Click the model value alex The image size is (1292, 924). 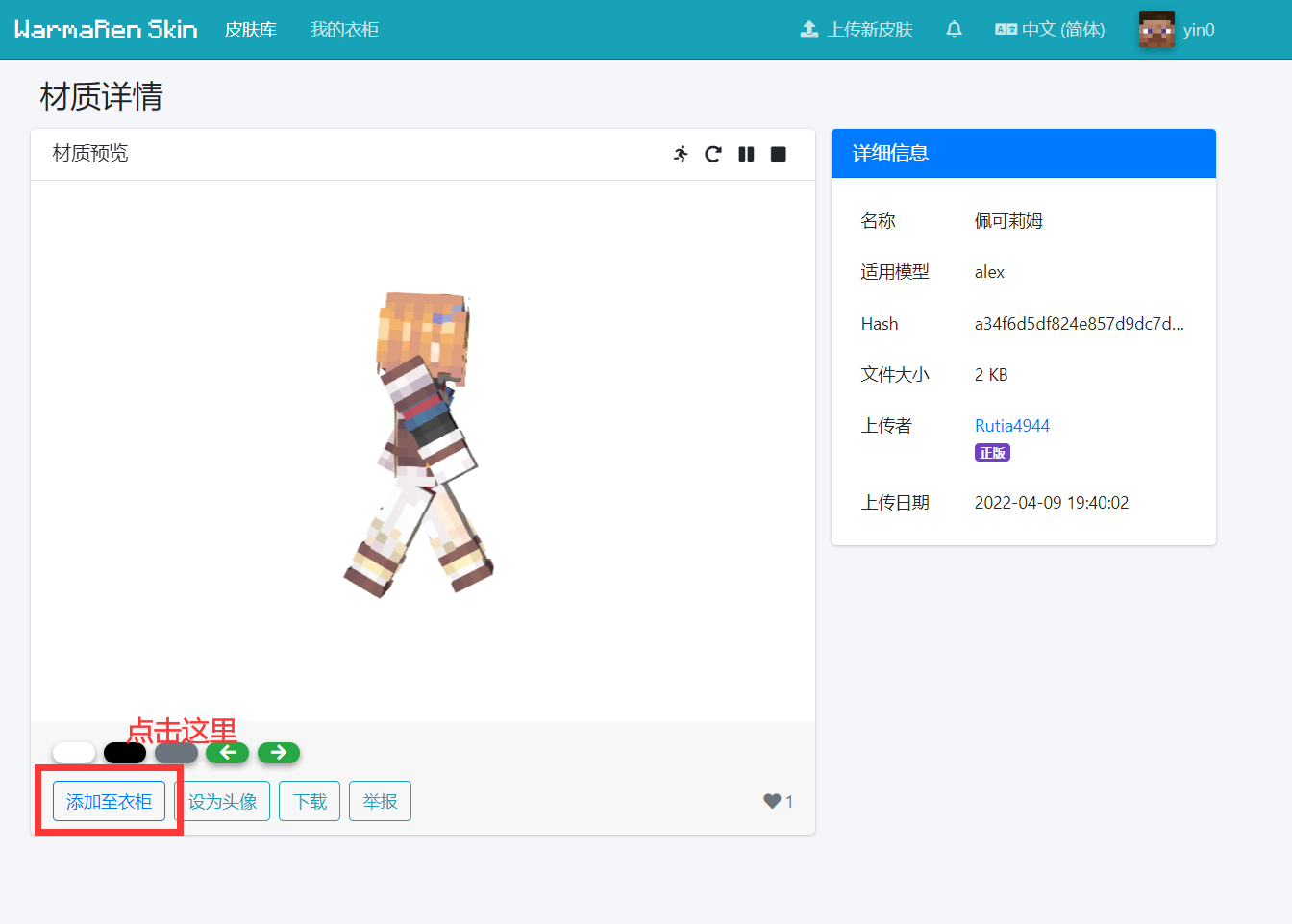pyautogui.click(x=989, y=272)
